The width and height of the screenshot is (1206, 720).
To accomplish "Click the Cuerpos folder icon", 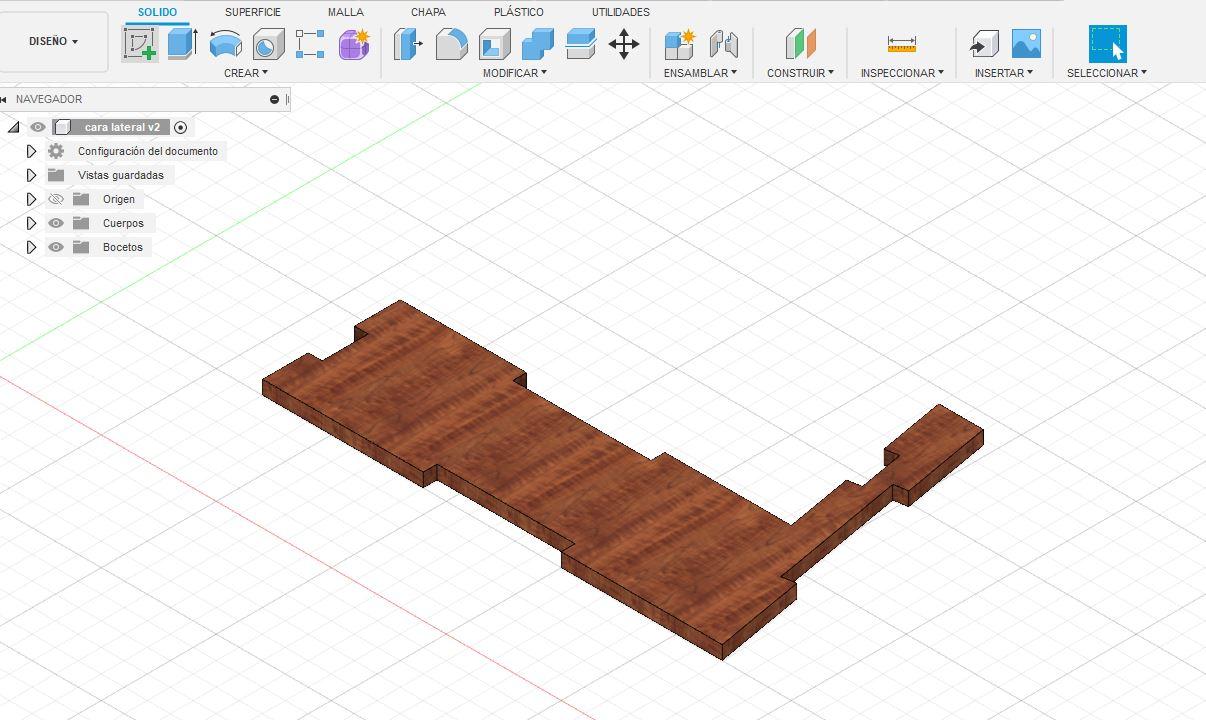I will pyautogui.click(x=81, y=223).
